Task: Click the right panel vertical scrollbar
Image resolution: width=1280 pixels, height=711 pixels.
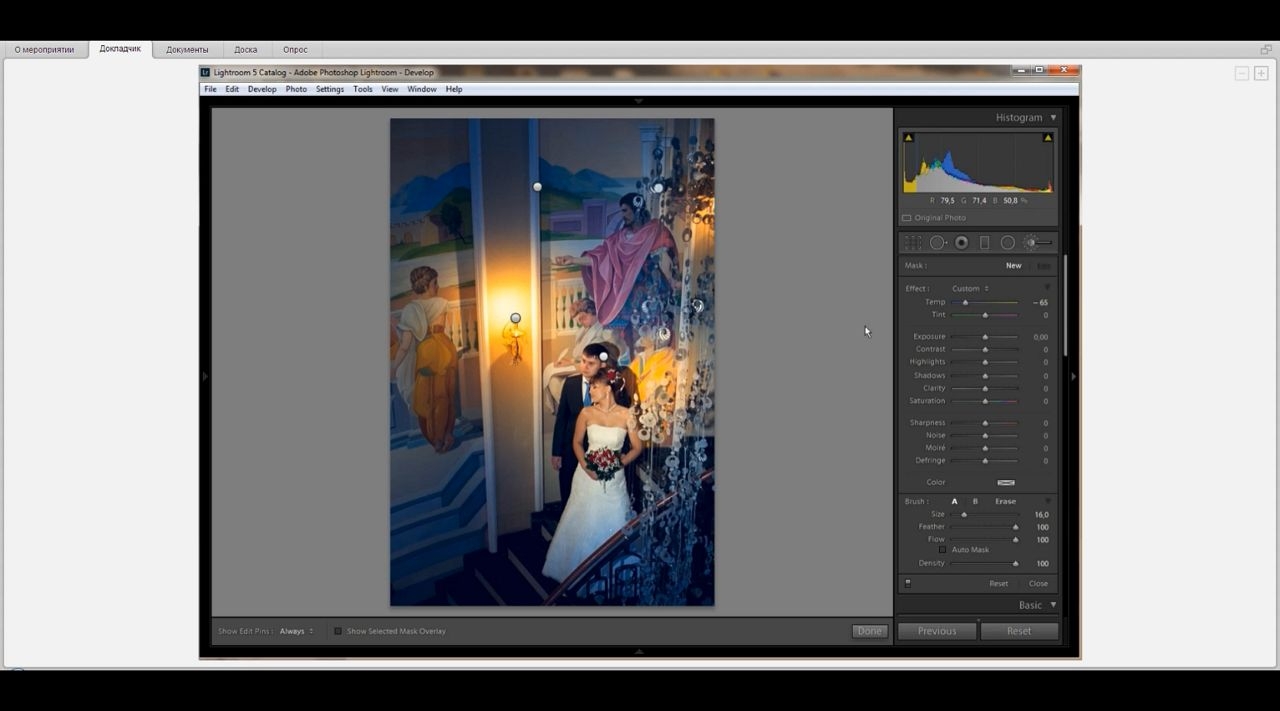Action: pos(1065,305)
